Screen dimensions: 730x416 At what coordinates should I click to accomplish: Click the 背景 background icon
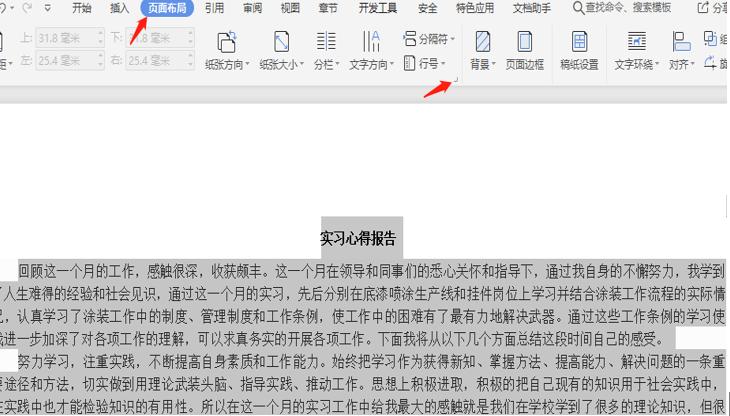(x=483, y=42)
